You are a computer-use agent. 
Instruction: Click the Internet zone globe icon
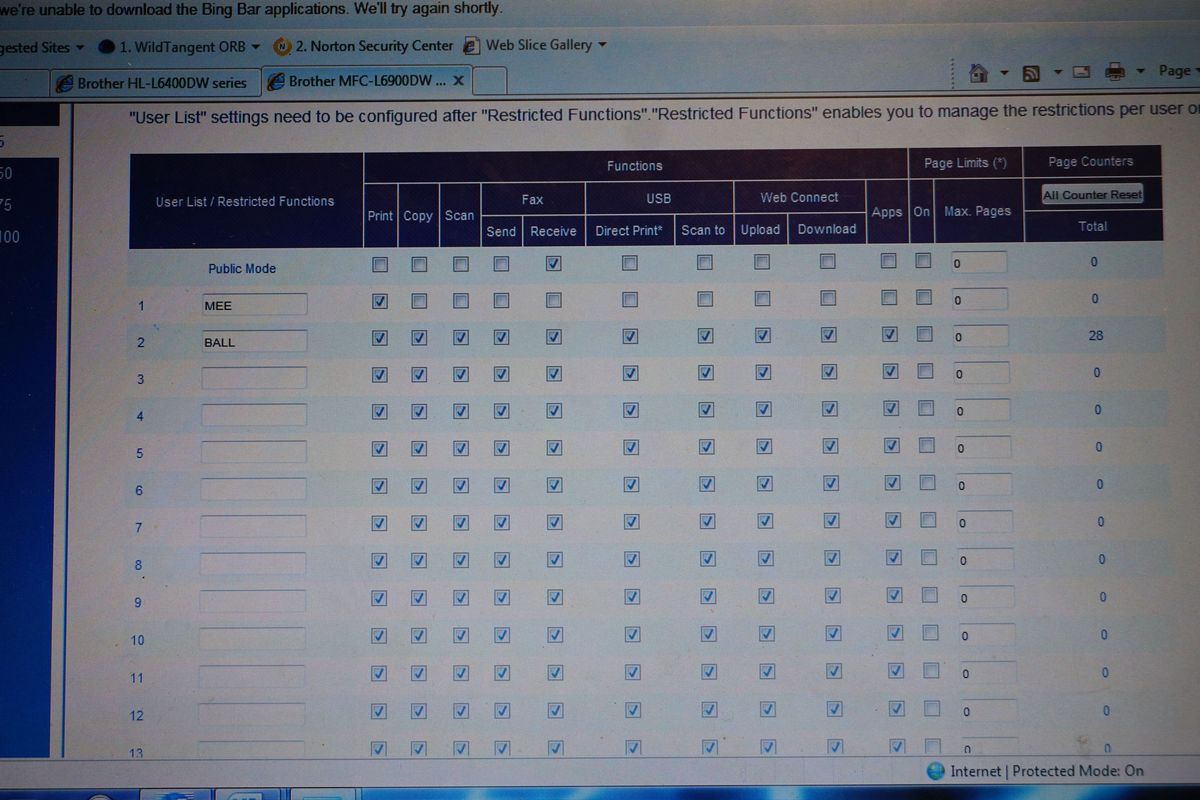[x=936, y=771]
